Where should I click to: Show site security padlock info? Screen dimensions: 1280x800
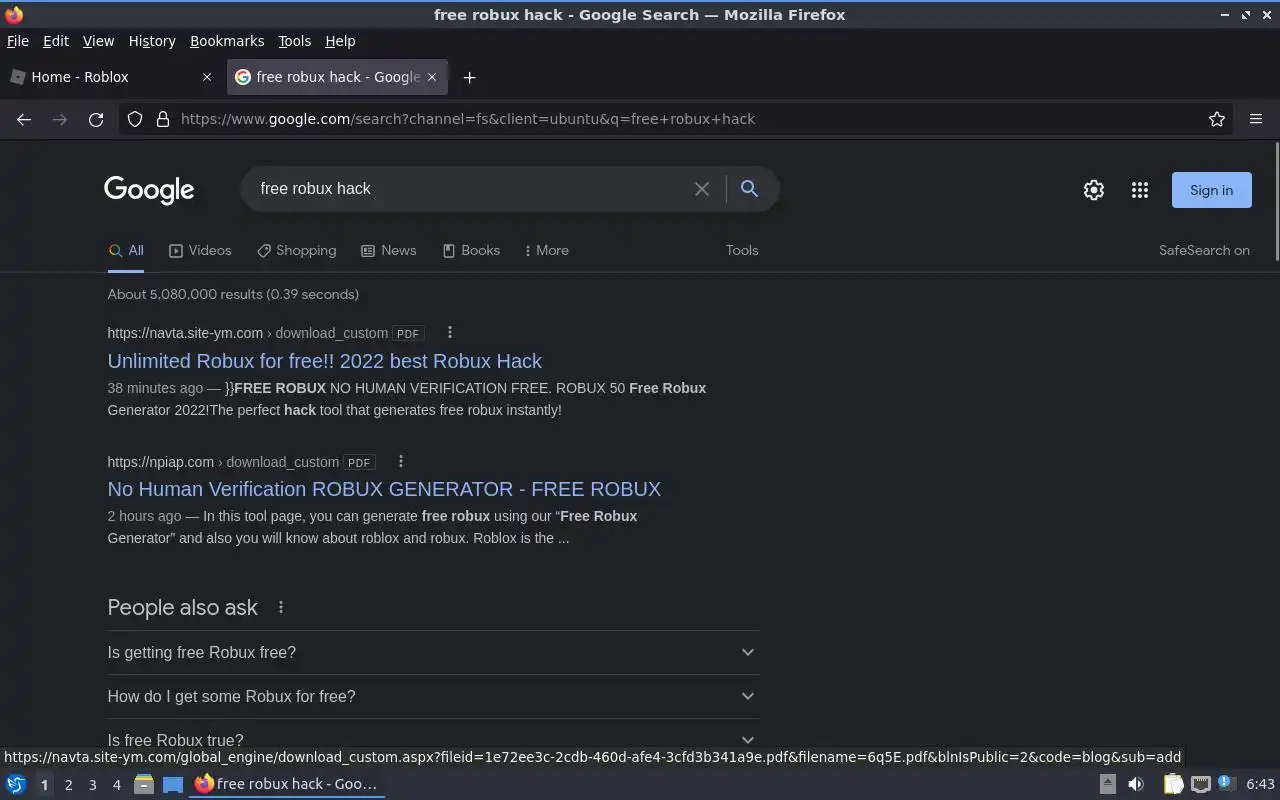pyautogui.click(x=163, y=119)
